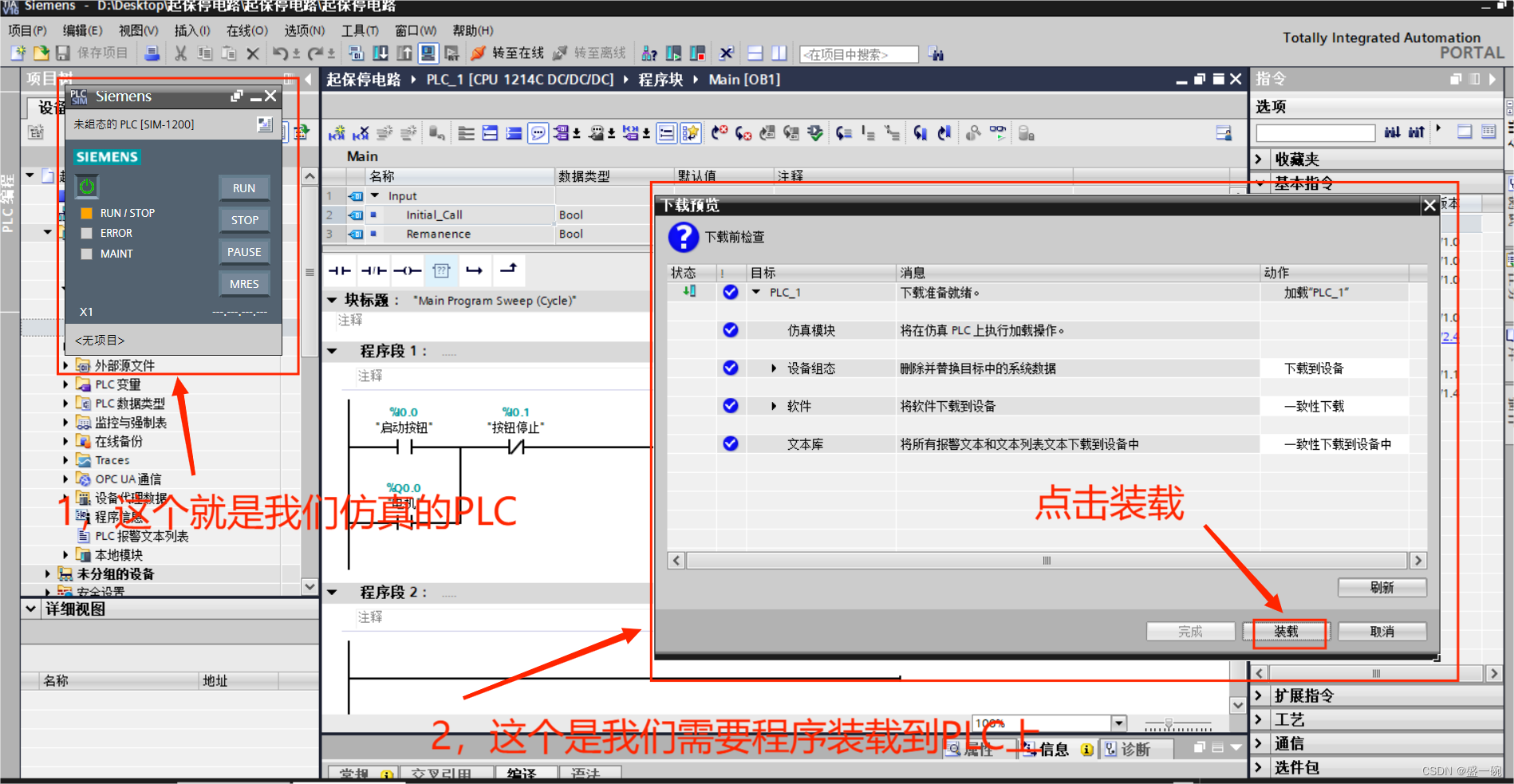The image size is (1514, 784).
Task: Insert an output coil from LAD favorites
Action: pyautogui.click(x=407, y=270)
